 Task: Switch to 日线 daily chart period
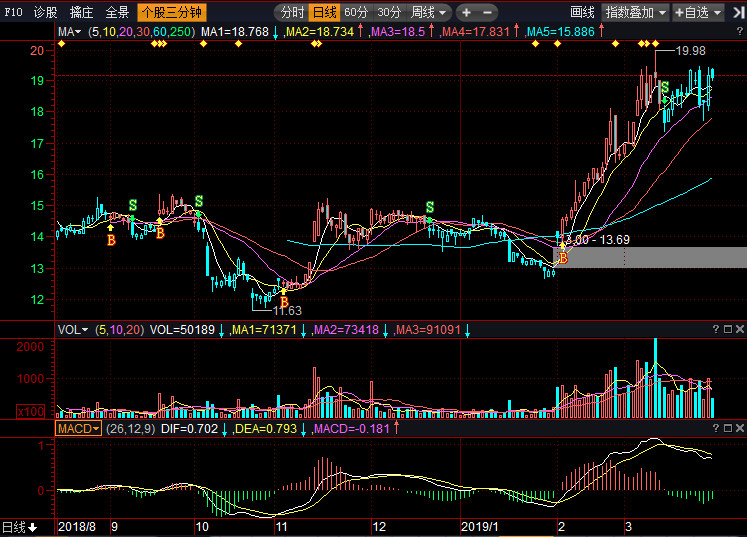tap(324, 13)
